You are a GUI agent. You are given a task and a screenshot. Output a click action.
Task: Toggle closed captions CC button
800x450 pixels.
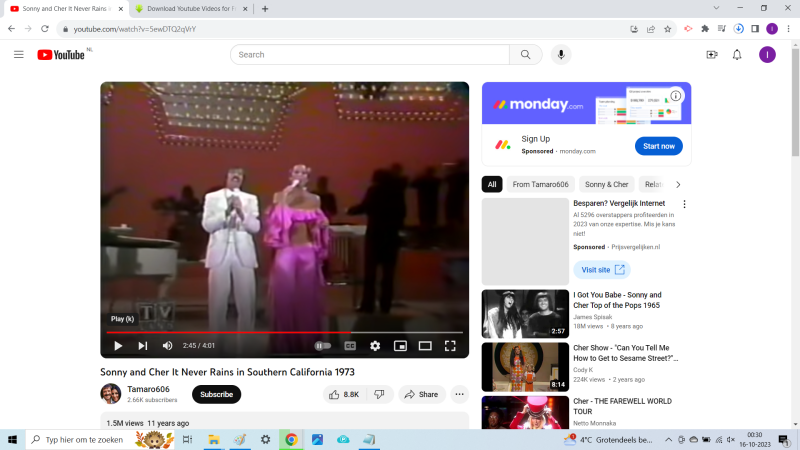(x=350, y=346)
